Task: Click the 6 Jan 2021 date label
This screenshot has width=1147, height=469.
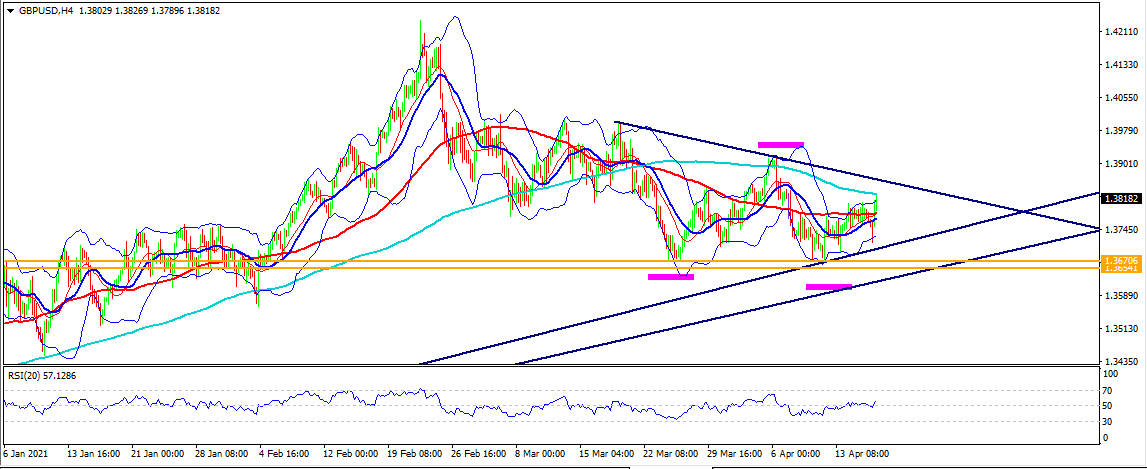Action: click(x=24, y=454)
